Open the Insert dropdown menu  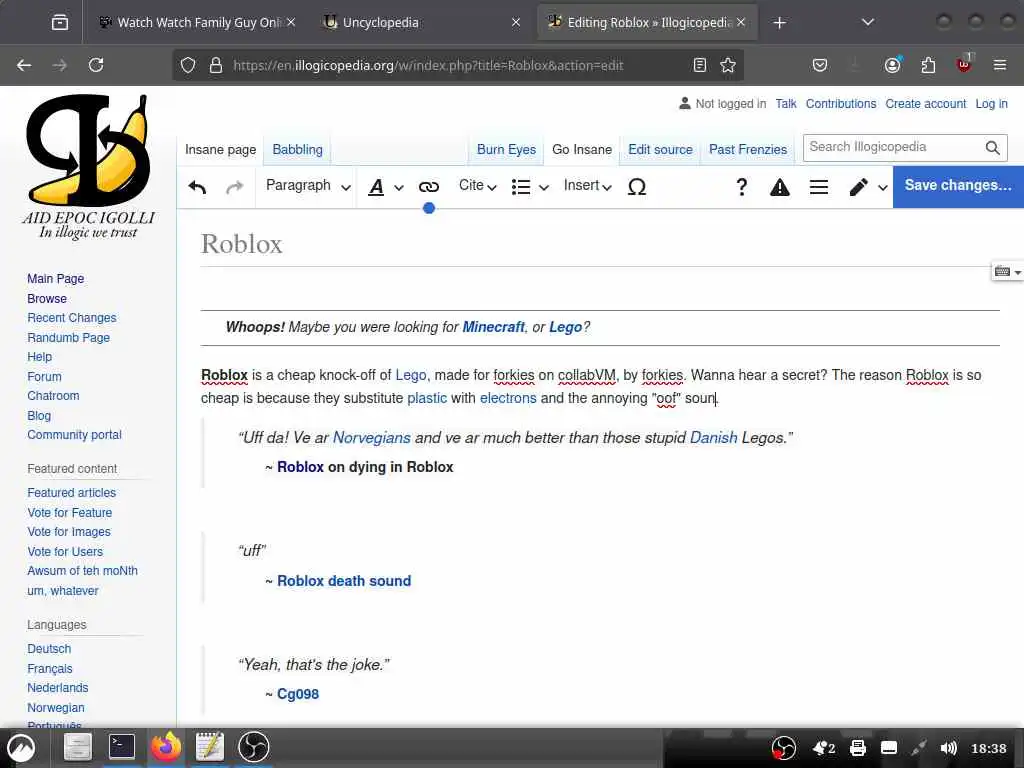587,186
